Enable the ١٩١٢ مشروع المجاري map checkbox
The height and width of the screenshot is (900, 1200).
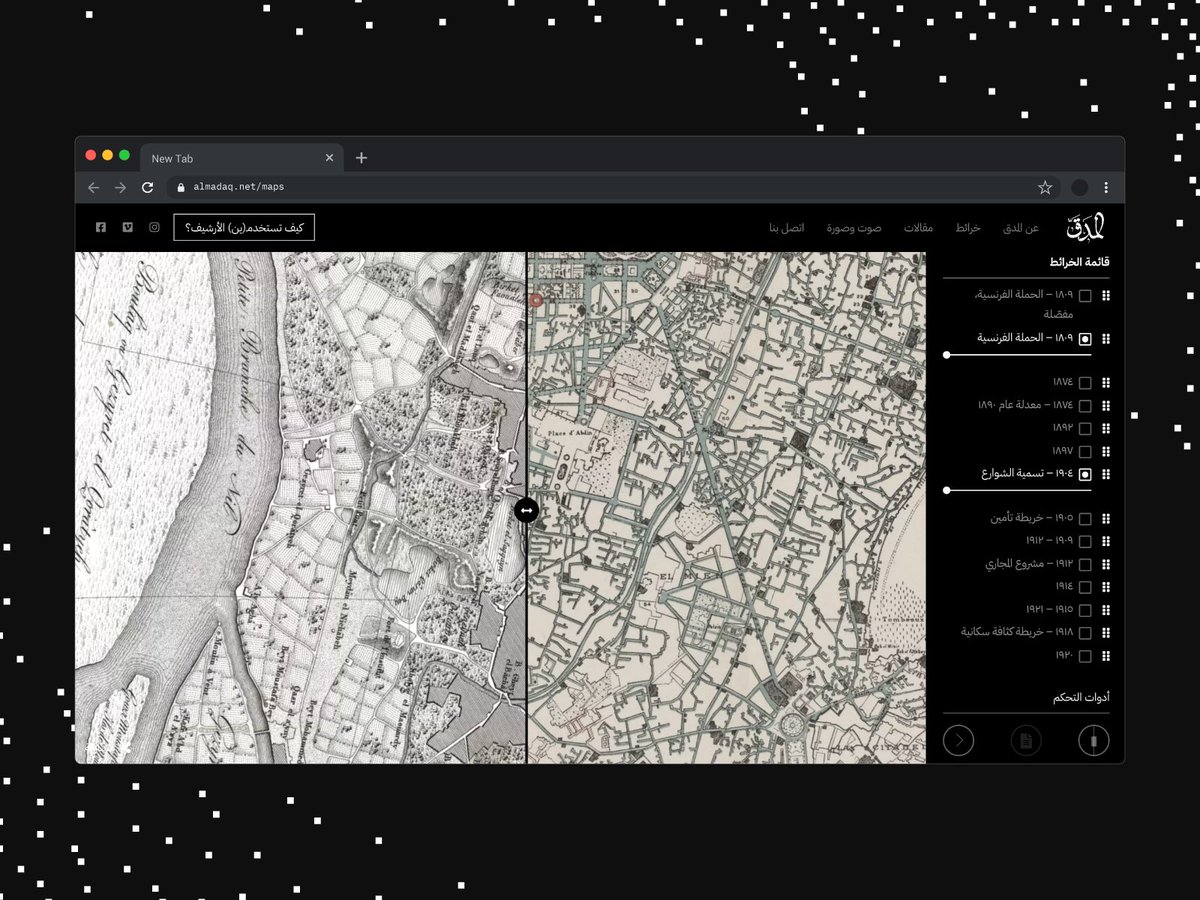coord(1085,564)
